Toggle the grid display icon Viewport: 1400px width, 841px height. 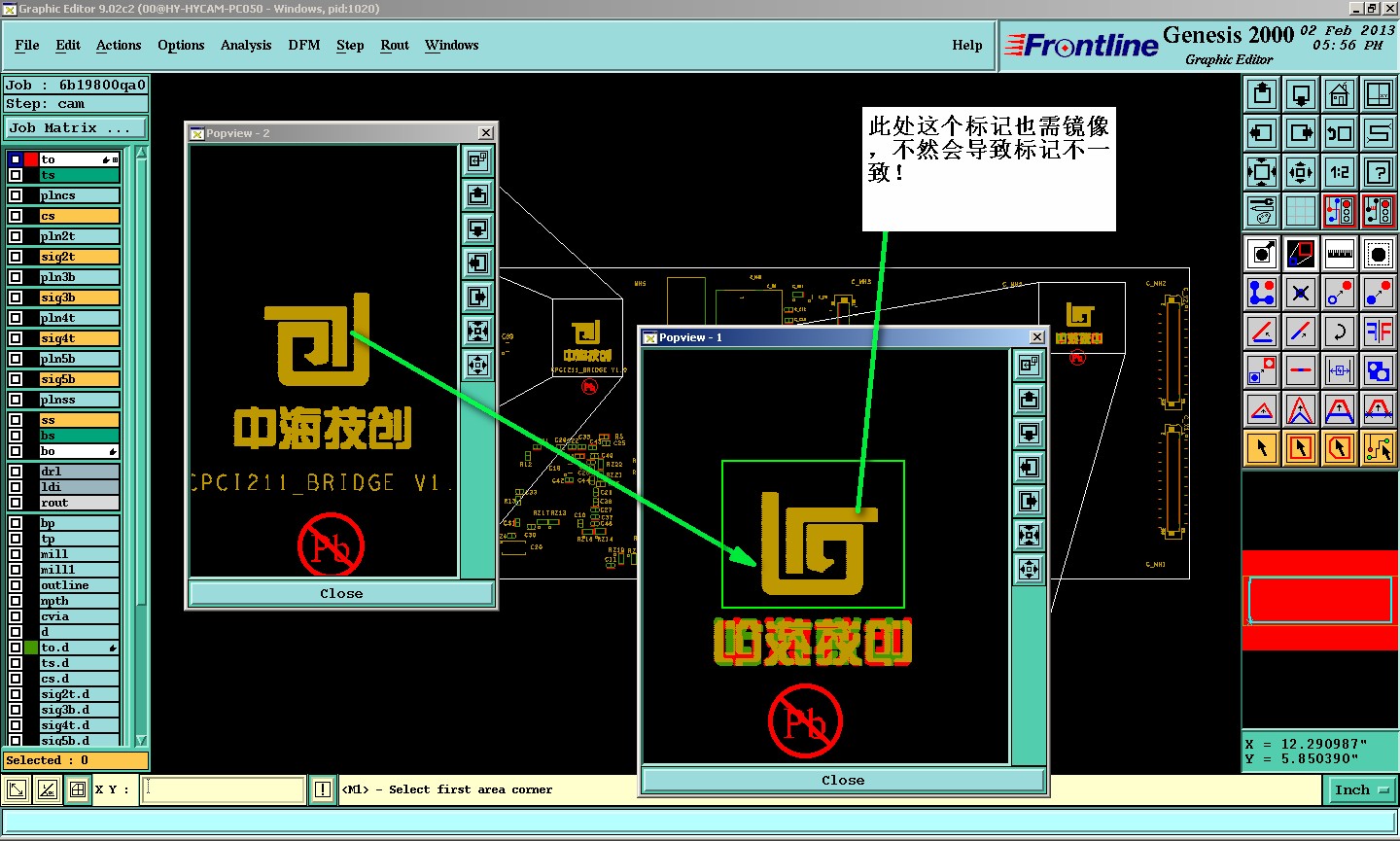tap(1301, 211)
